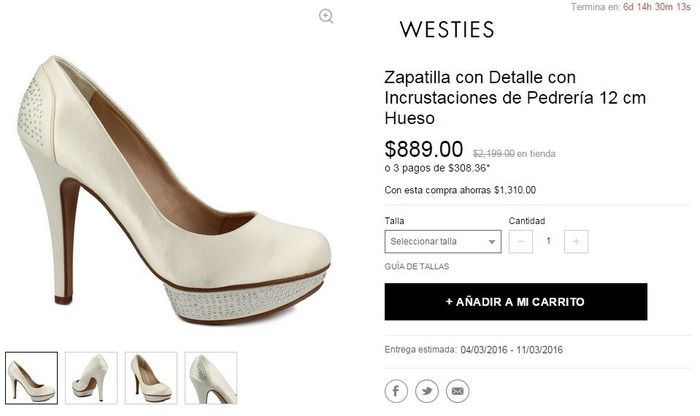700x416 pixels.
Task: Decrease quantity with the minus button
Action: pyautogui.click(x=520, y=241)
